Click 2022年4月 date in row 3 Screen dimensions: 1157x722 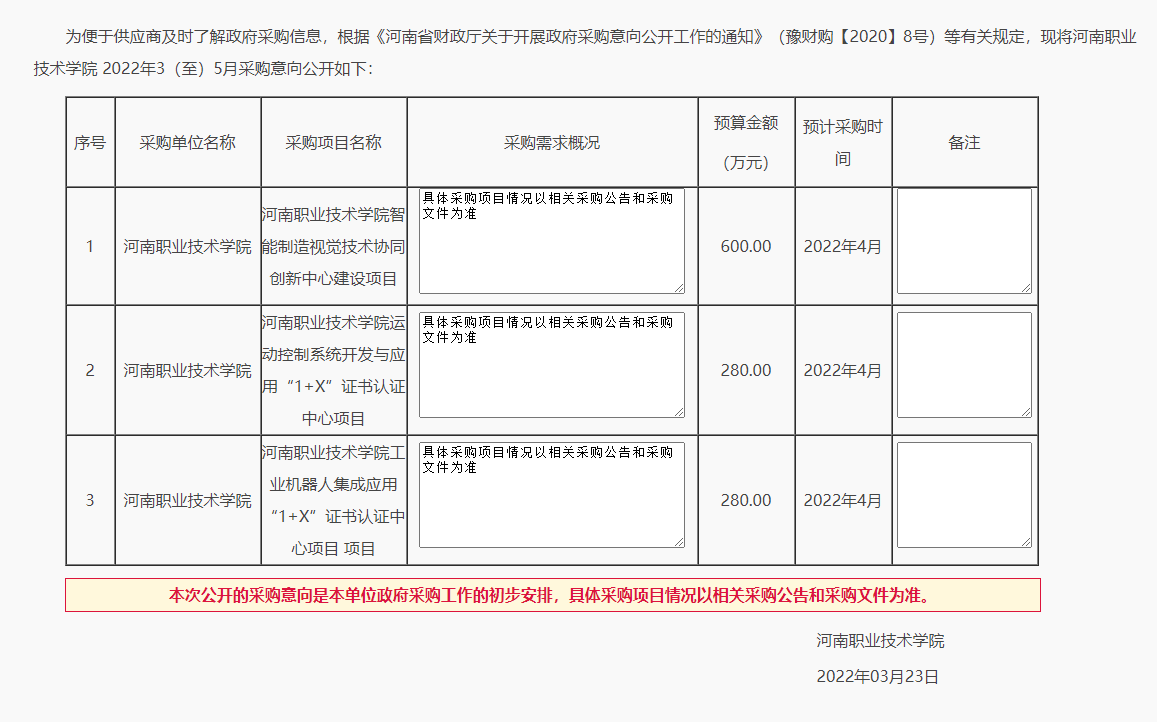click(x=843, y=501)
